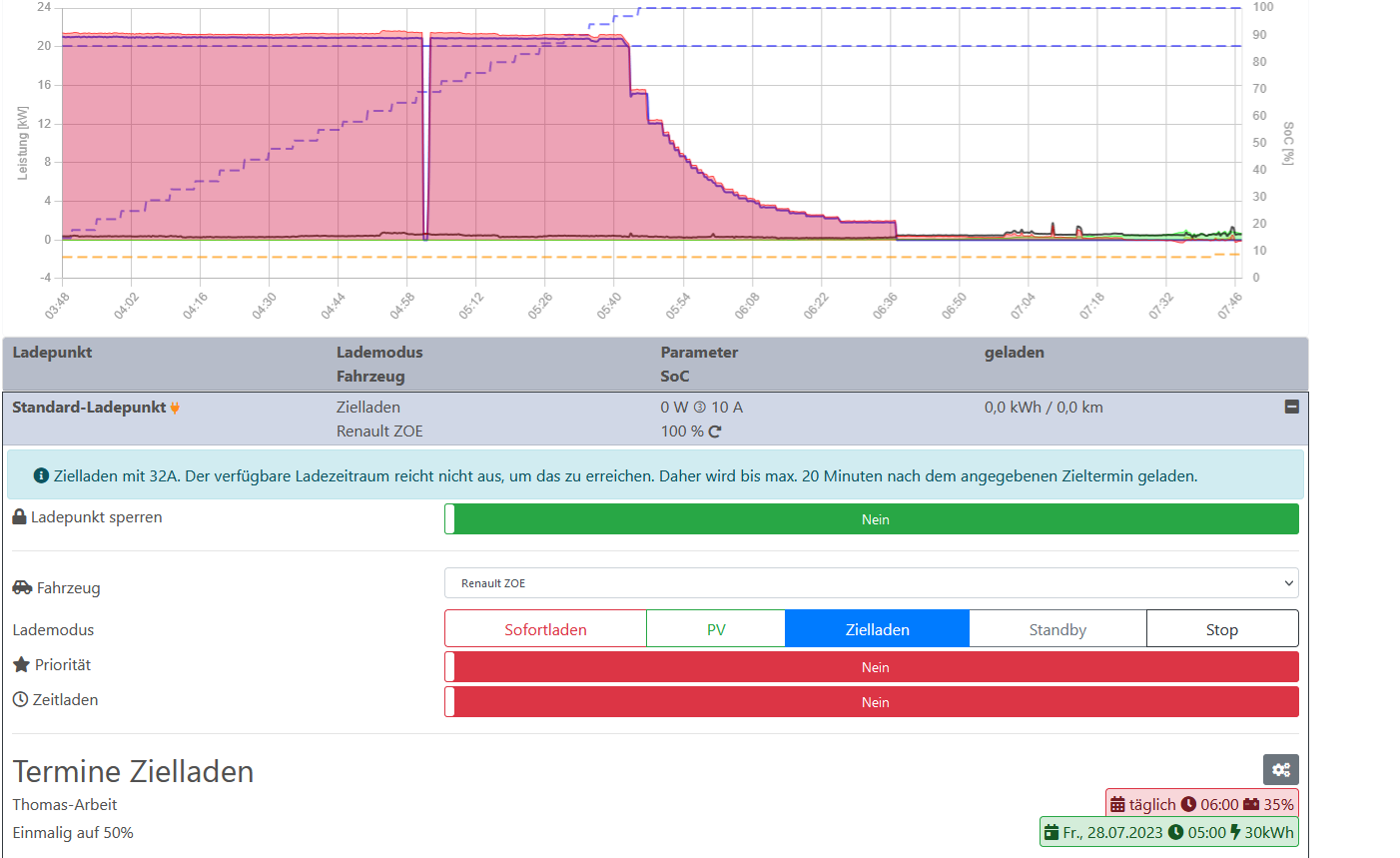Screen dimensions: 1400x858
Task: Click the lock icon beside Ladepunkt sperren
Action: click(20, 516)
